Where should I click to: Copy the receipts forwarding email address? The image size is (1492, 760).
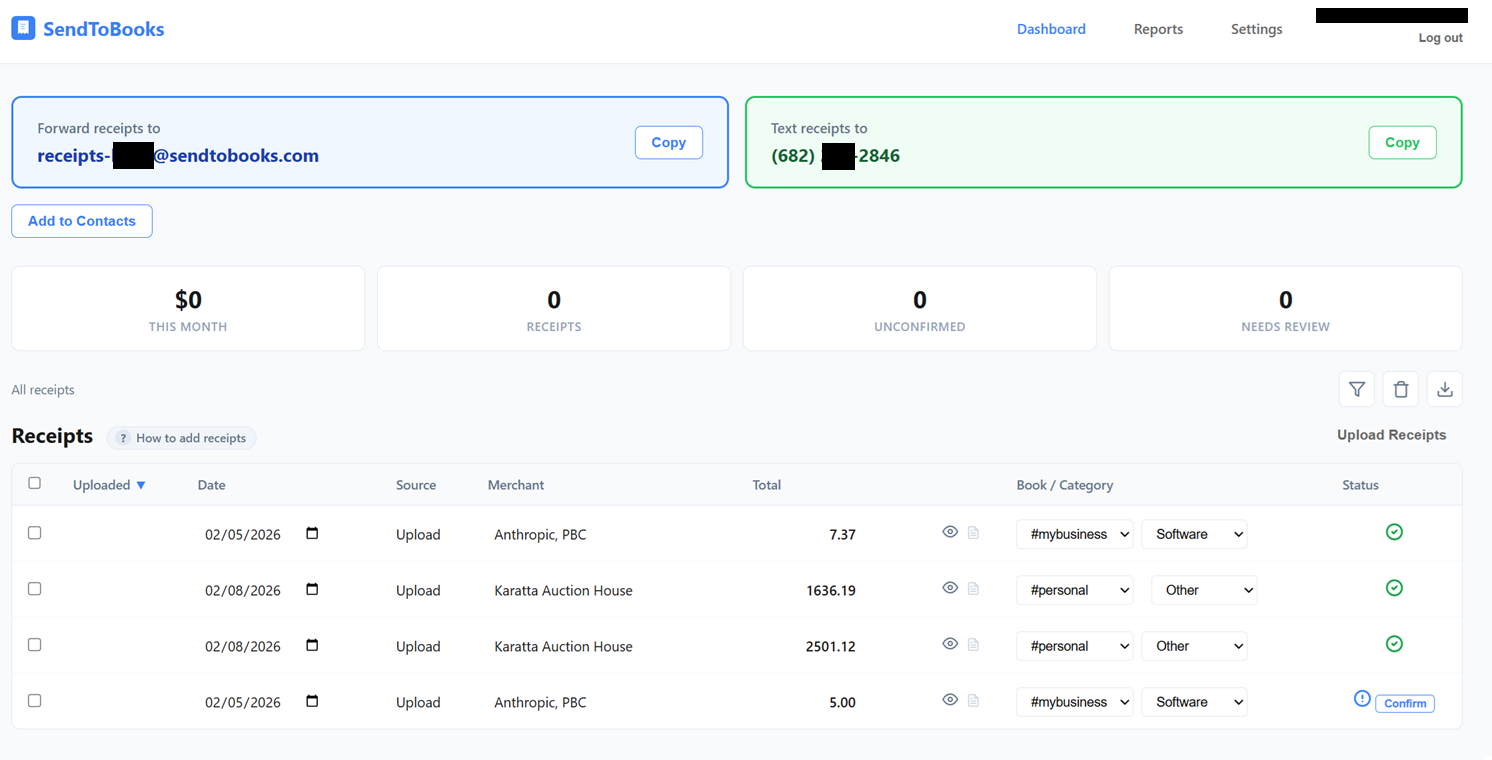tap(668, 142)
